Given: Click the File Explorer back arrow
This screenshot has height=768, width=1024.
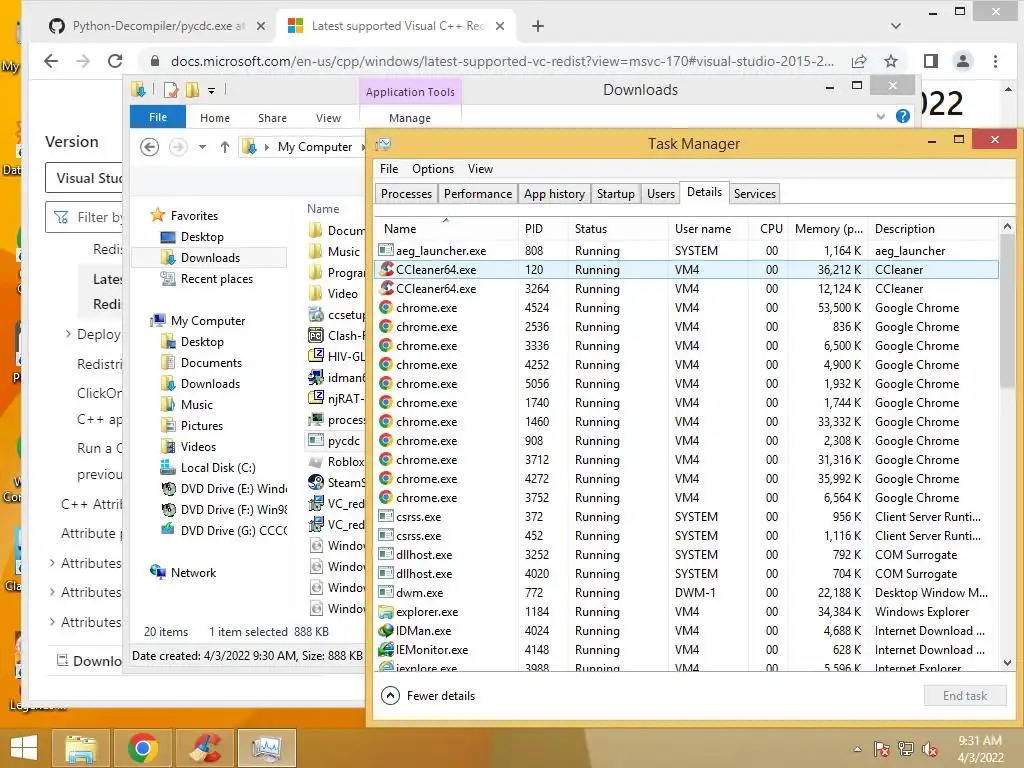Looking at the screenshot, I should click(x=150, y=147).
